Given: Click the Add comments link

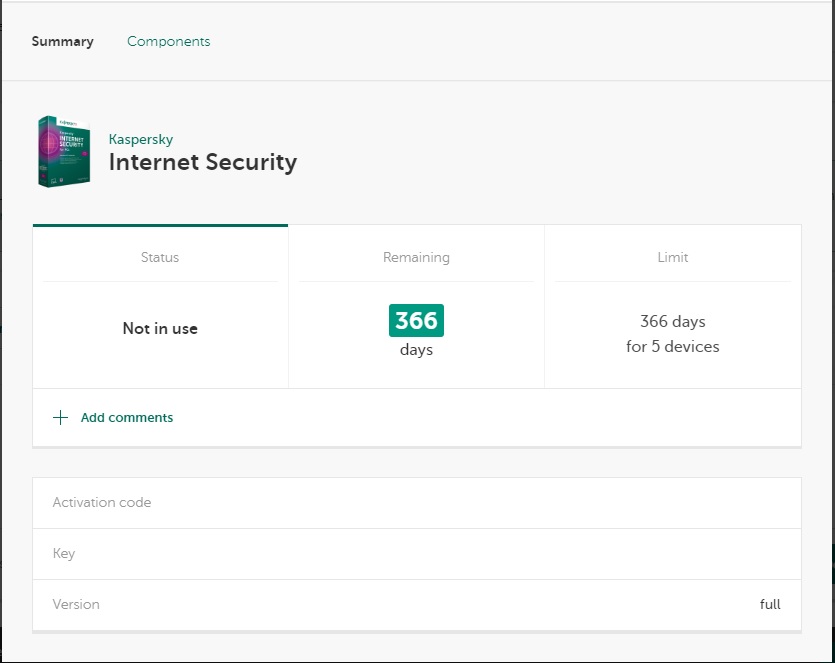Looking at the screenshot, I should (x=127, y=418).
